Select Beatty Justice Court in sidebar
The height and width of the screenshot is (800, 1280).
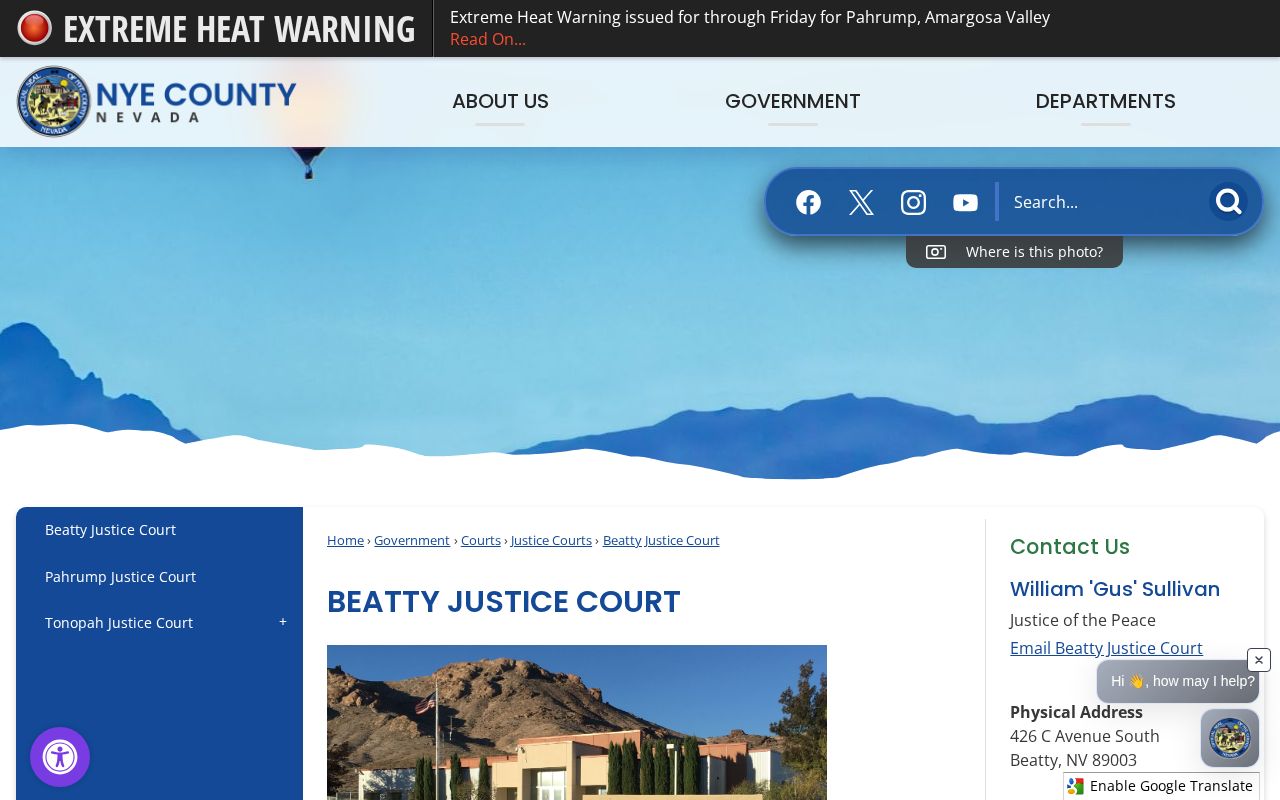[110, 530]
